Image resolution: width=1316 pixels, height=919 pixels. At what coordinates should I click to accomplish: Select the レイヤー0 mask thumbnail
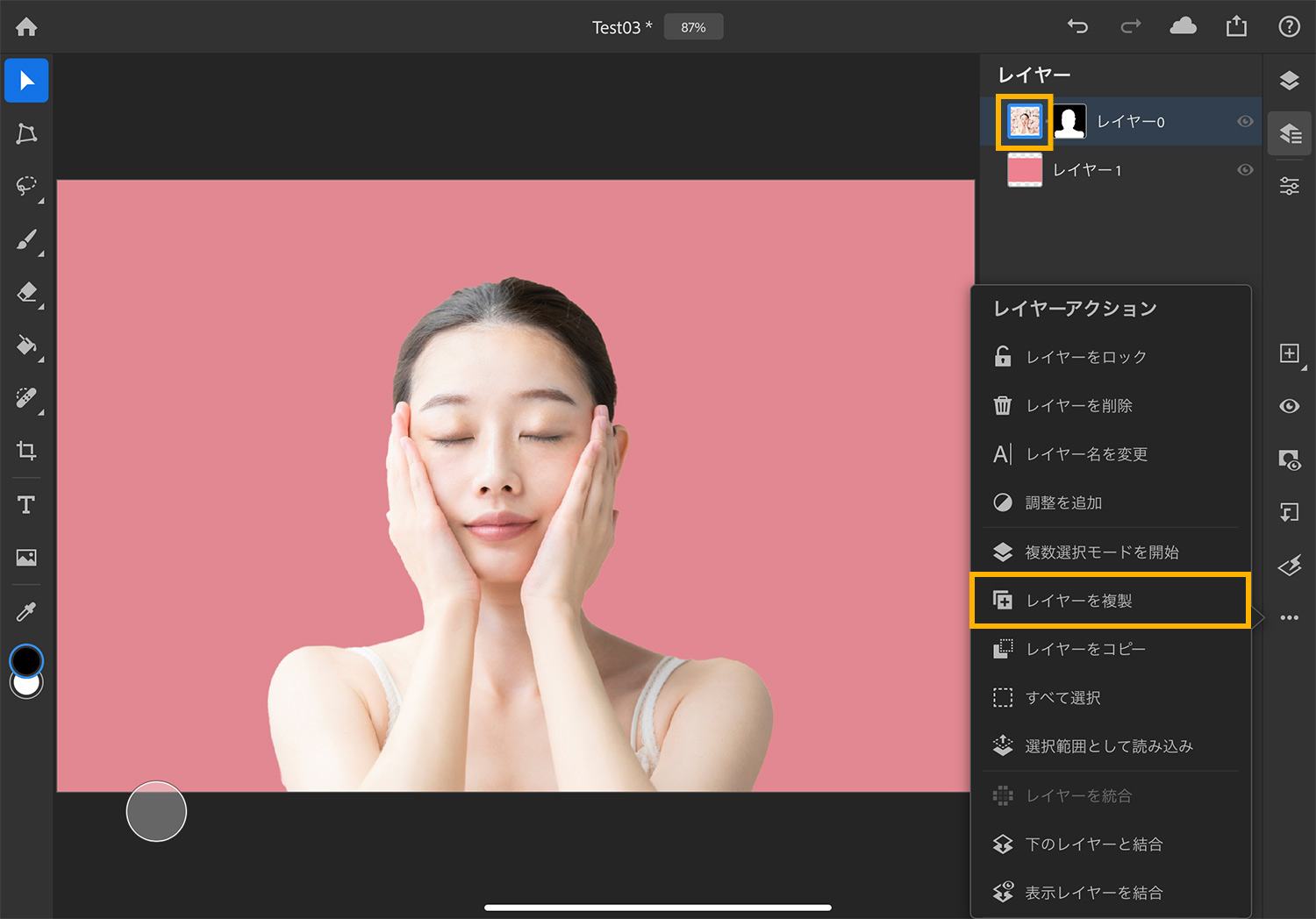tap(1069, 122)
